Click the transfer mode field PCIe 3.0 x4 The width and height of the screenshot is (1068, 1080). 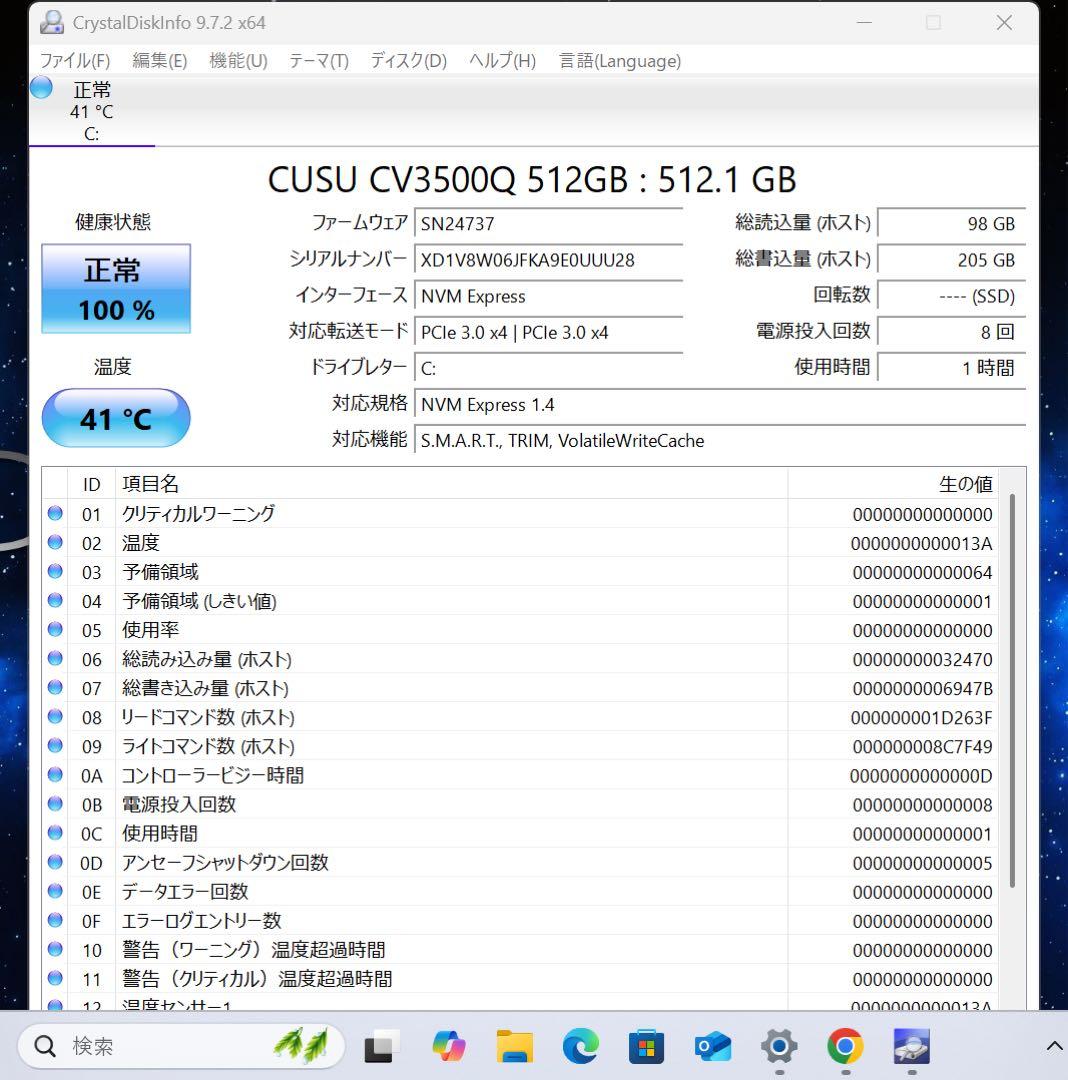[x=548, y=333]
